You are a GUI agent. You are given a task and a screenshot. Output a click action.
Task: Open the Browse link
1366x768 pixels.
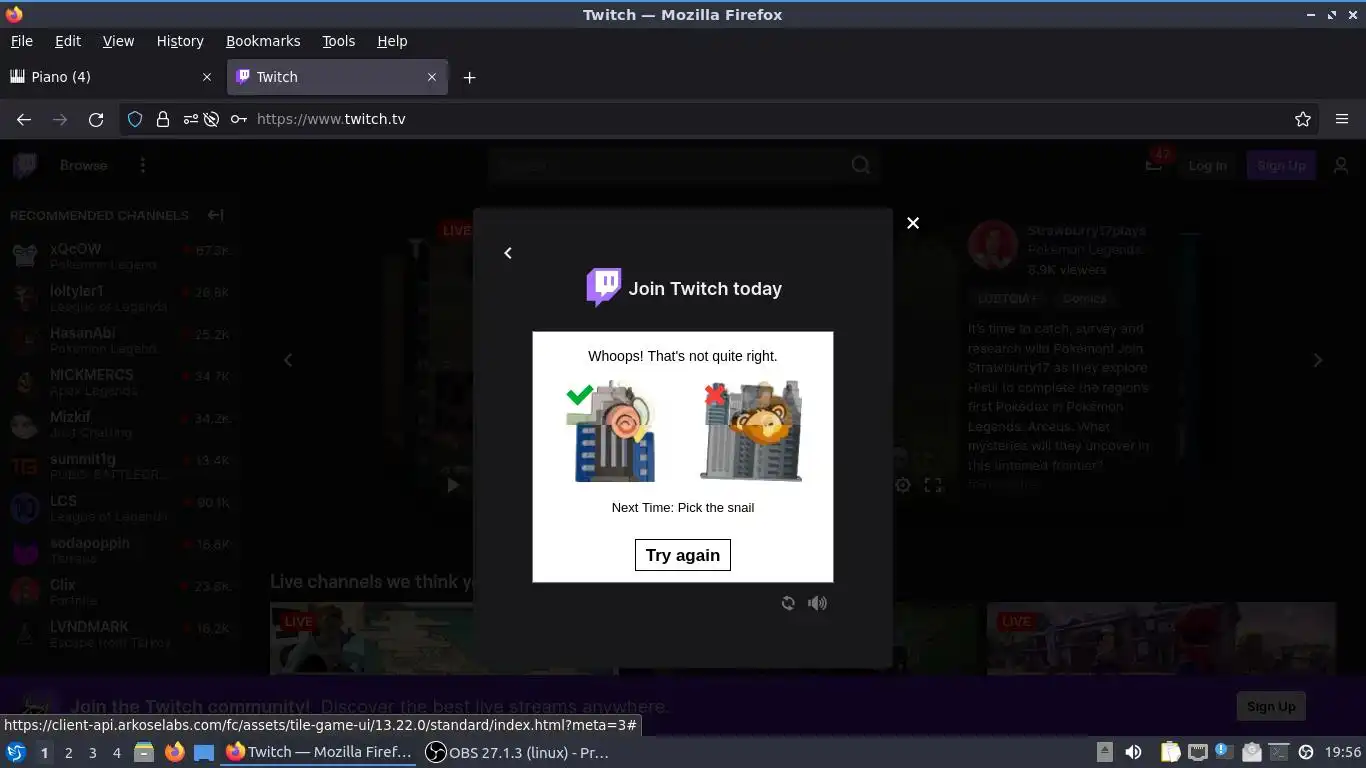[x=83, y=166]
